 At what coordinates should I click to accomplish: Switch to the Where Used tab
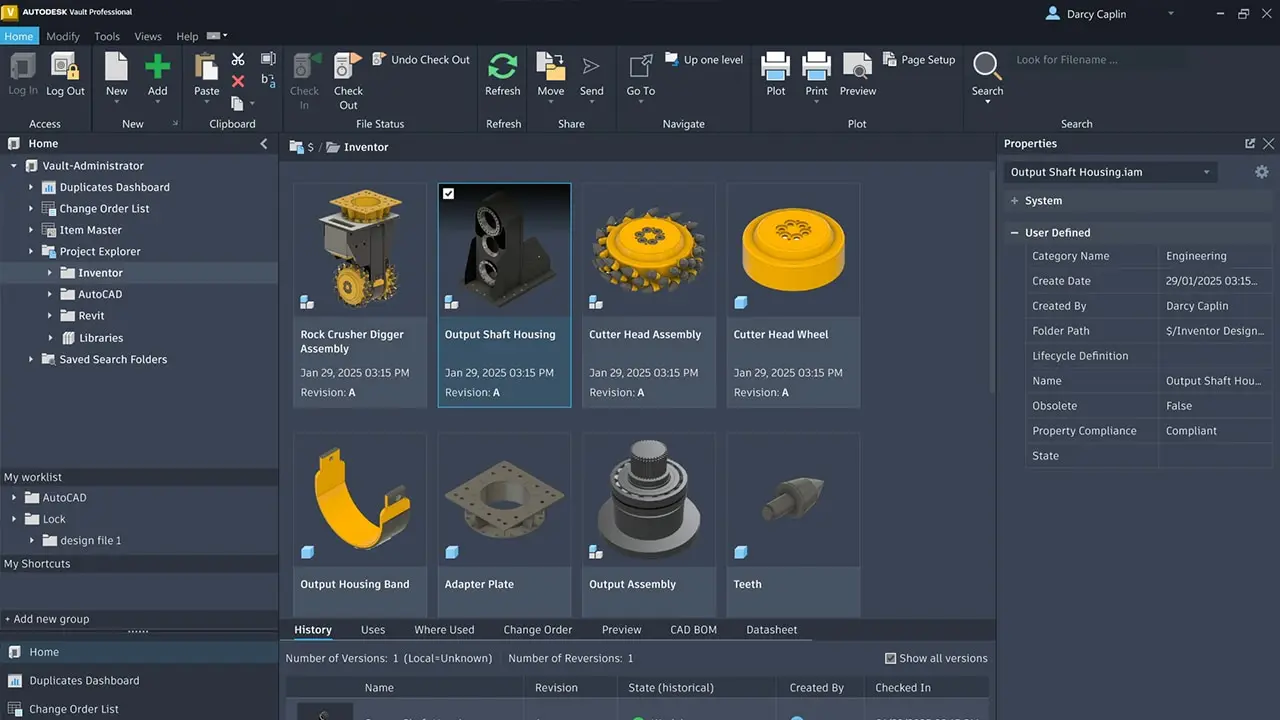[x=444, y=630]
